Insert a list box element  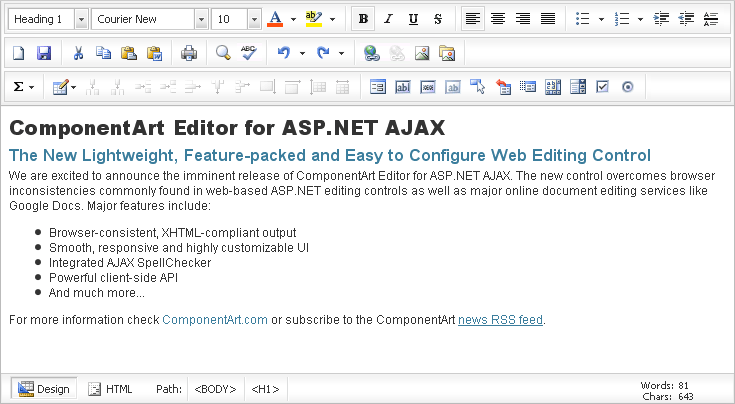point(553,87)
